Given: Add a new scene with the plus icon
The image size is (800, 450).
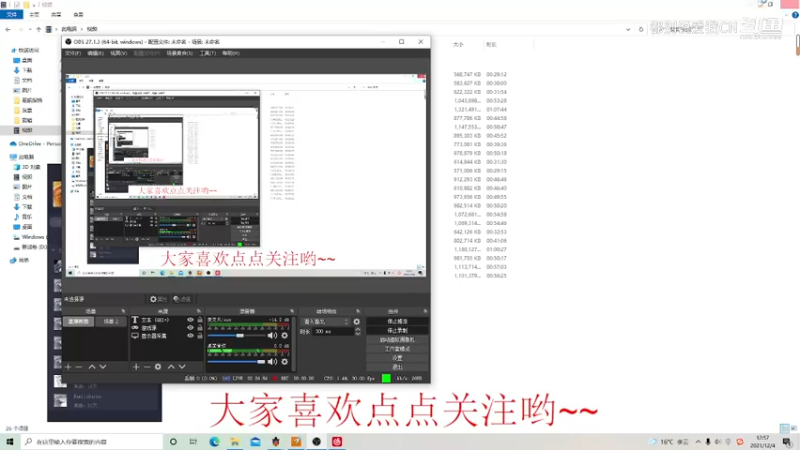Looking at the screenshot, I should click(x=68, y=367).
